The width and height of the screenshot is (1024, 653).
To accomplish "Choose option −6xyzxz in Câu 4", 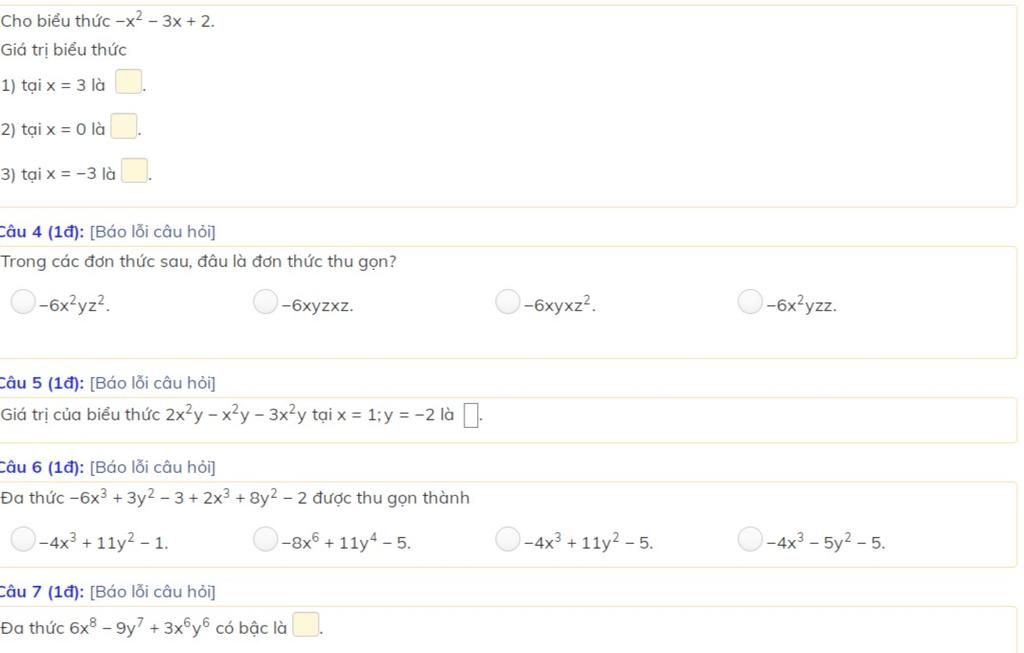I will (x=265, y=302).
